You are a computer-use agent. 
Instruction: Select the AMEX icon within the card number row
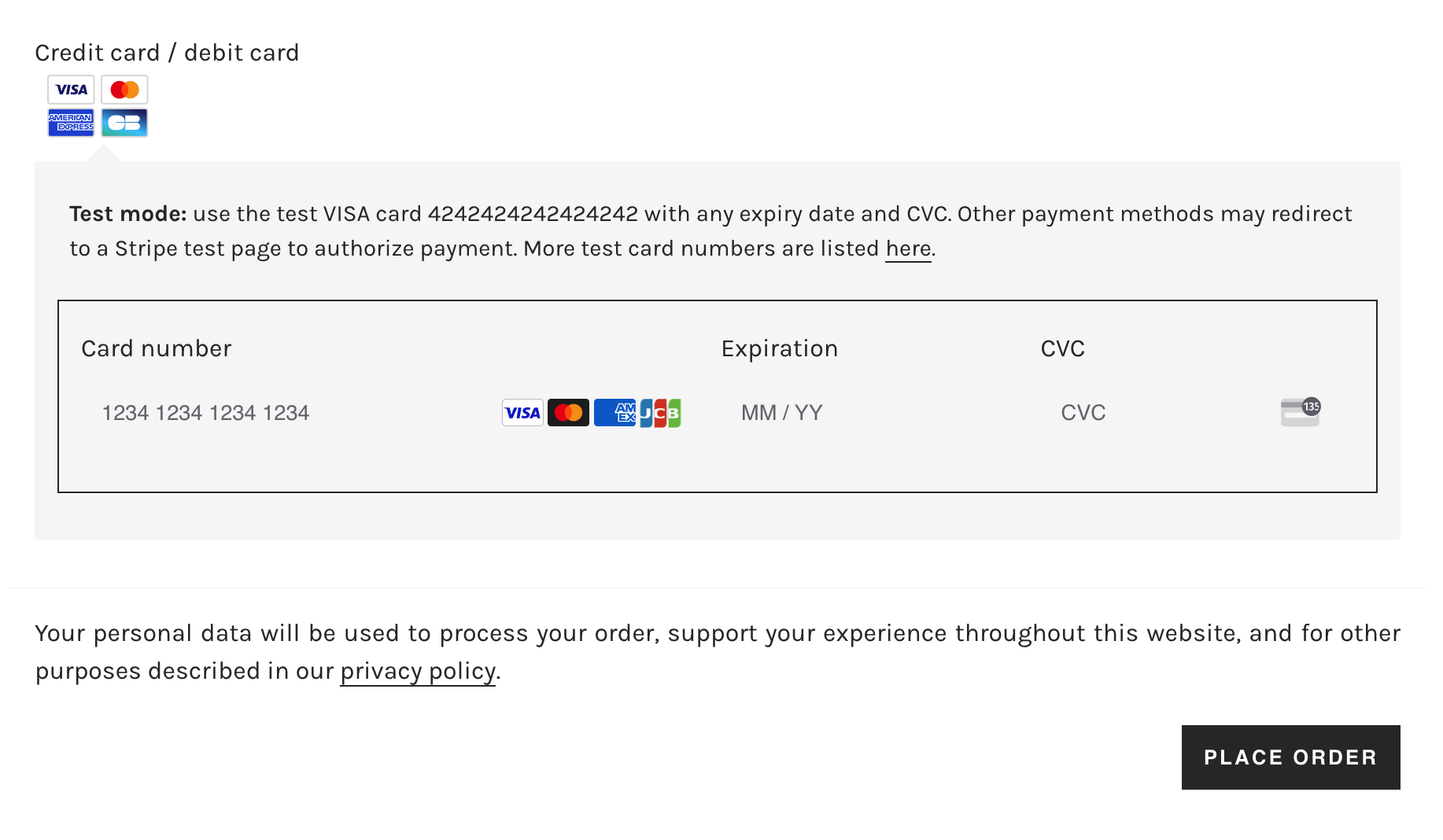(x=615, y=412)
